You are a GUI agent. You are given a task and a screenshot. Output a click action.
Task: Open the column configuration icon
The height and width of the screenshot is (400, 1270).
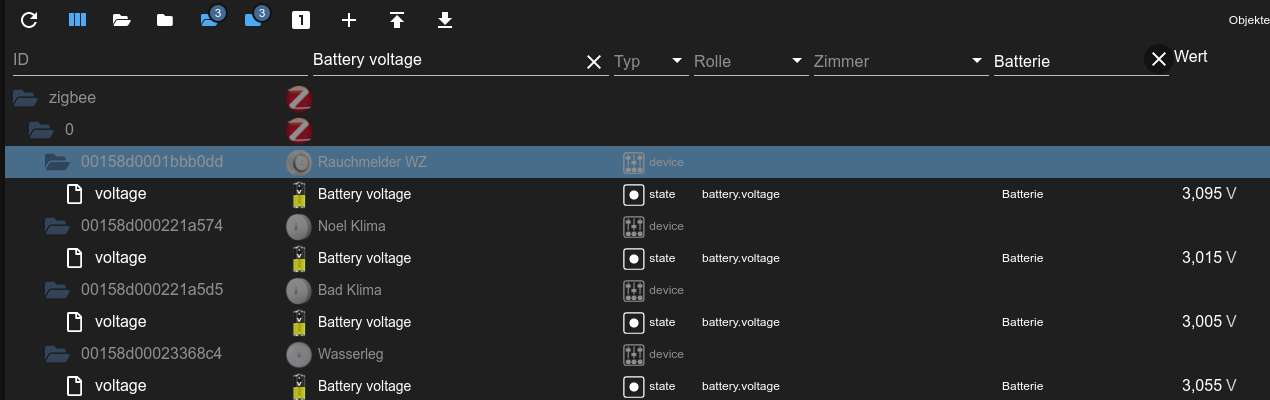(77, 20)
